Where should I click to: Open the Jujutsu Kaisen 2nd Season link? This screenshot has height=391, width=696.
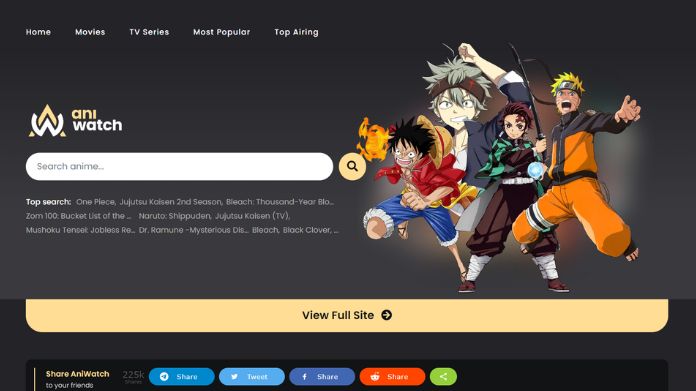[x=170, y=202]
